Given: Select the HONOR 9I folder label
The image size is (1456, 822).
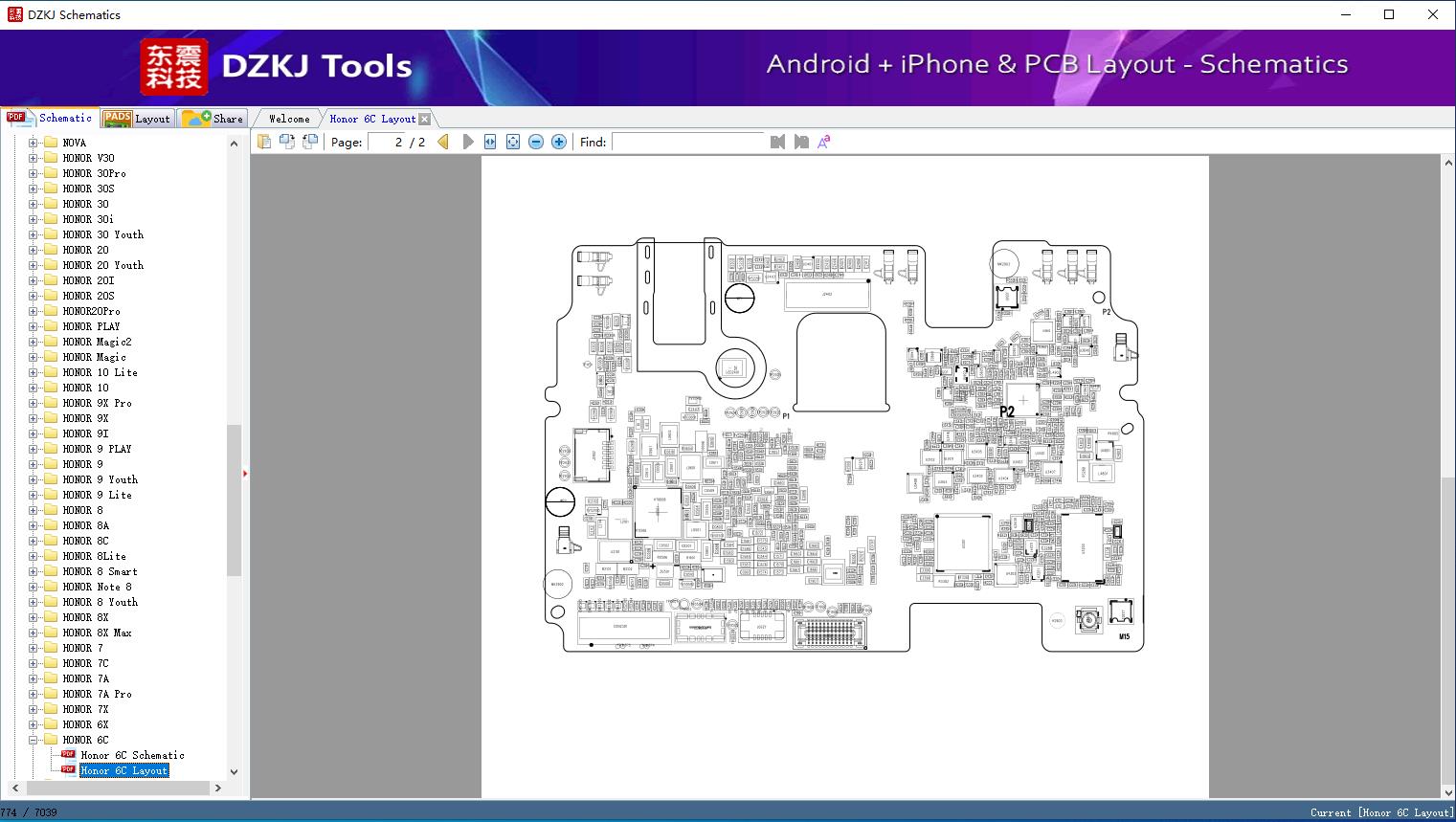Looking at the screenshot, I should (x=85, y=433).
